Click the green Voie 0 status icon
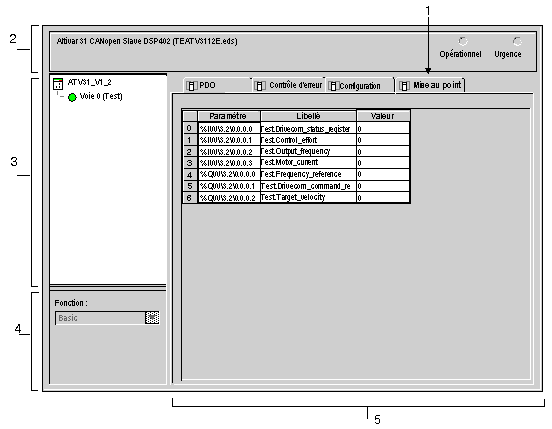The height and width of the screenshot is (429, 552). pos(72,97)
